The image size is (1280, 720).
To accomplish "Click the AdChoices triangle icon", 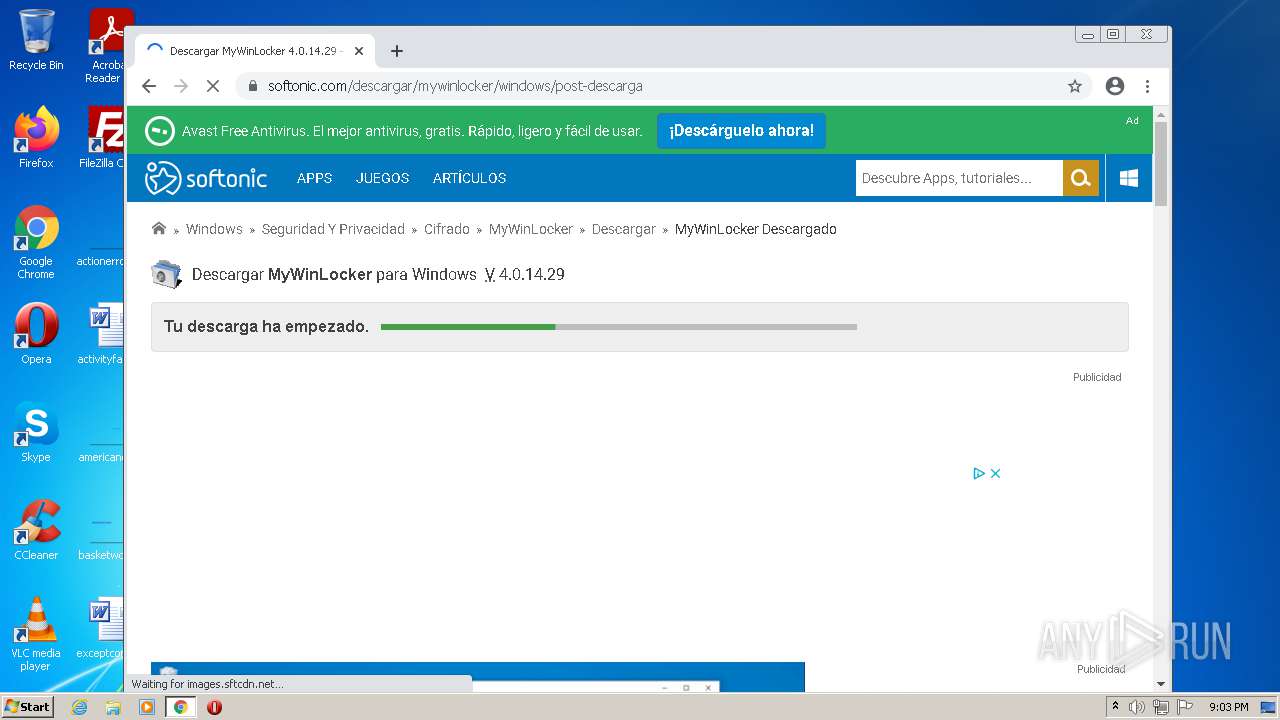I will tap(979, 473).
